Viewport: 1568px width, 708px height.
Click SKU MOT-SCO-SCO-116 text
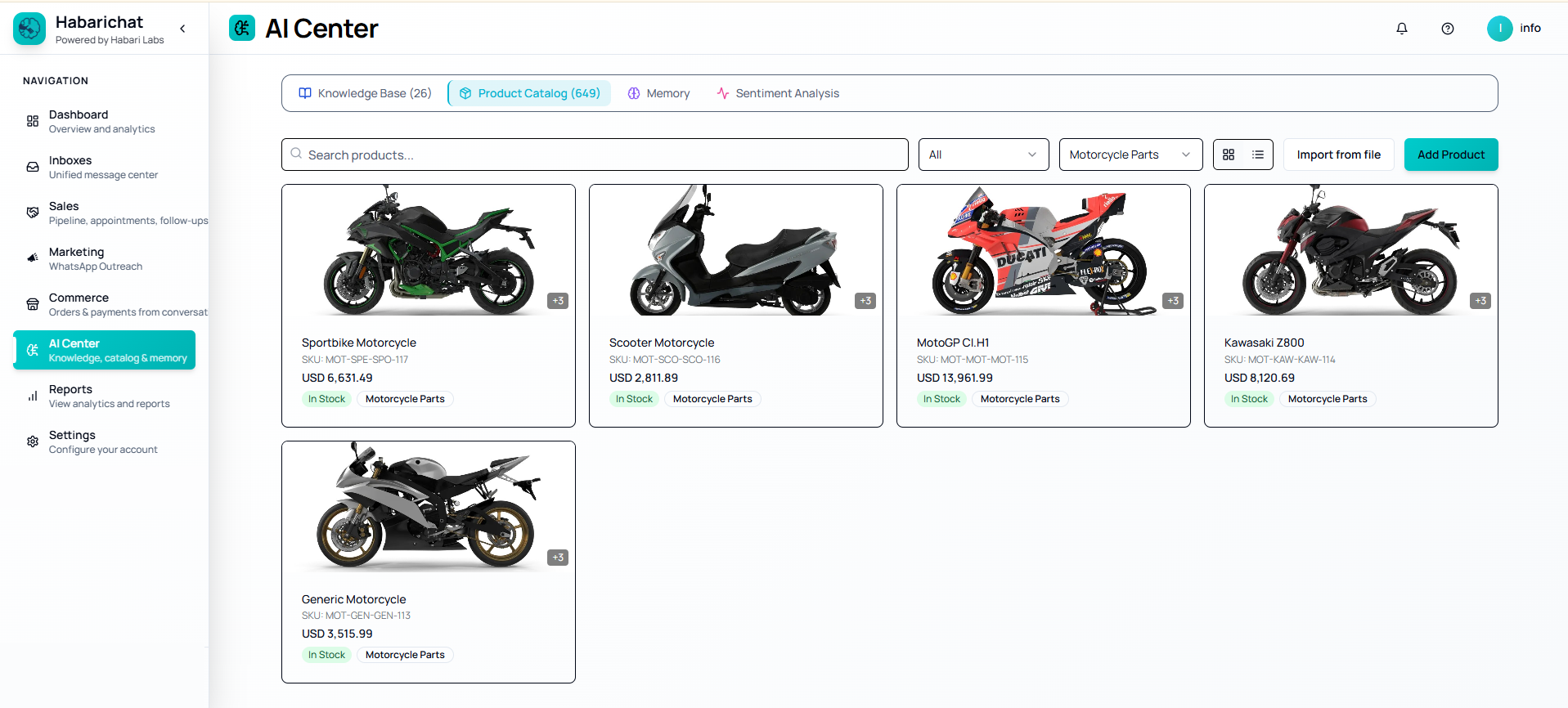(665, 360)
